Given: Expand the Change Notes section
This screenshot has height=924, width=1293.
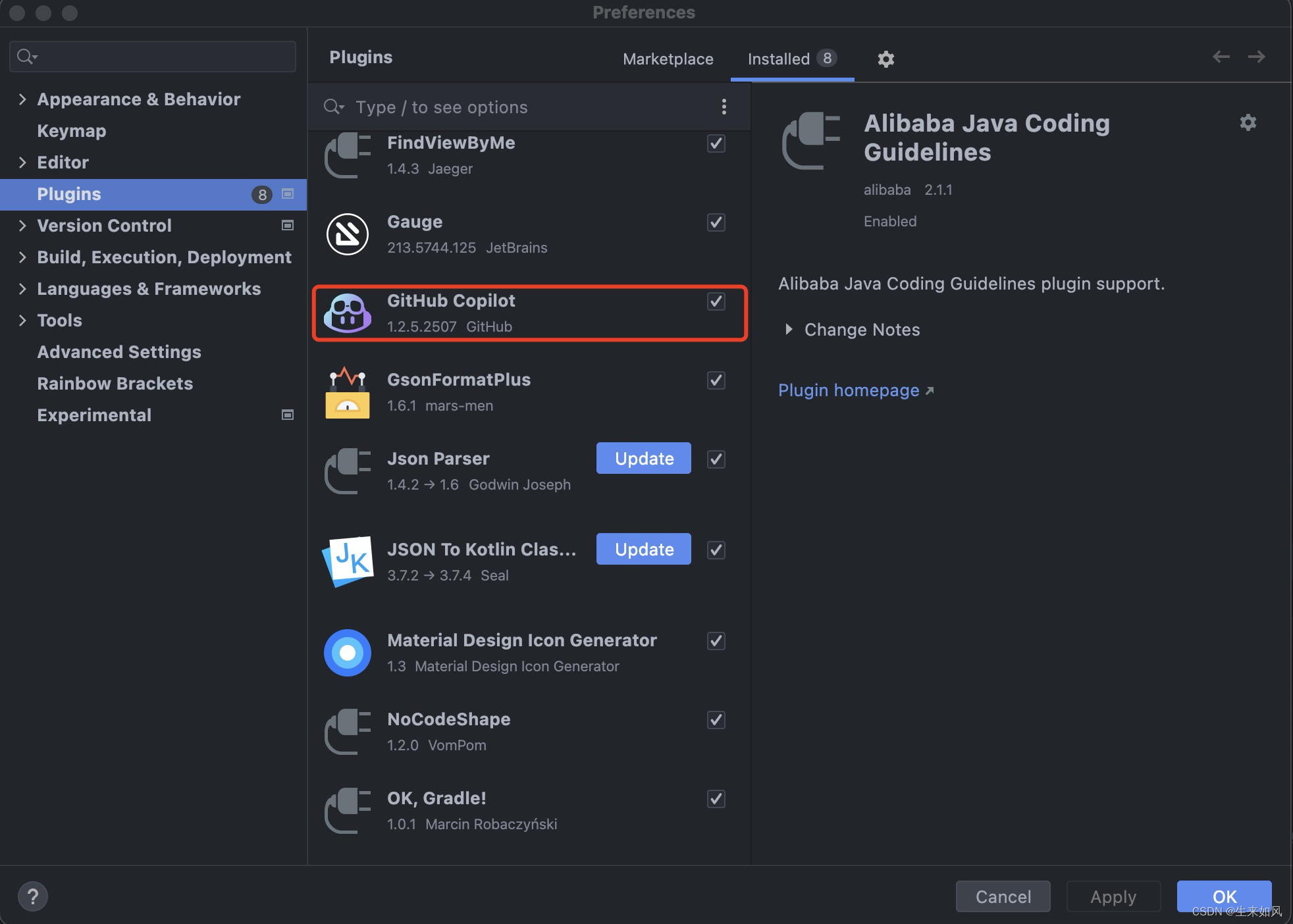Looking at the screenshot, I should click(789, 329).
